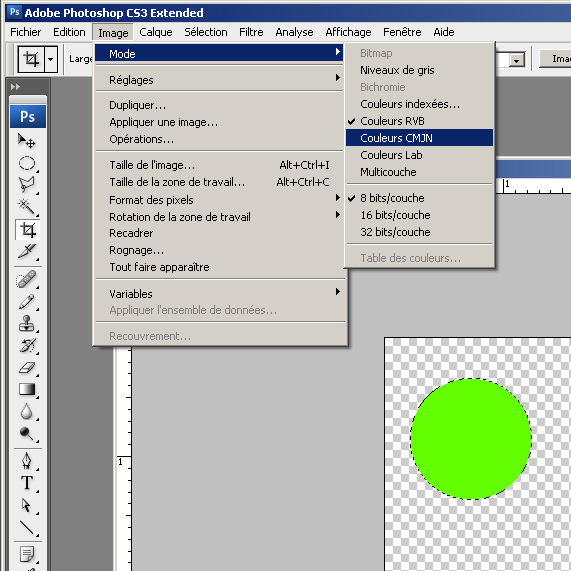Screen dimensions: 571x571
Task: Select the Healing Brush tool
Action: pos(27,280)
